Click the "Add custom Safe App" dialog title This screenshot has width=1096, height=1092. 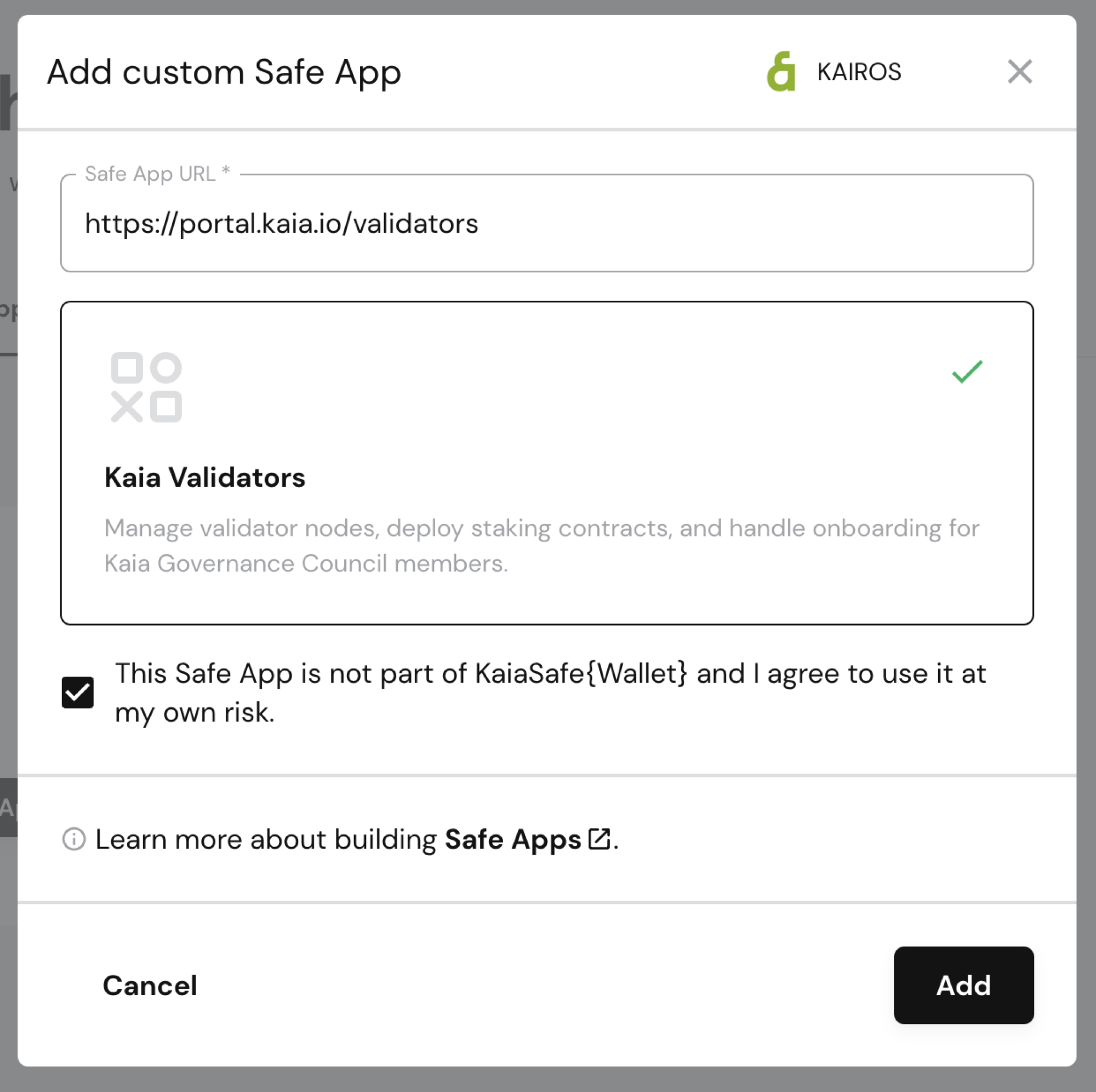tap(224, 72)
